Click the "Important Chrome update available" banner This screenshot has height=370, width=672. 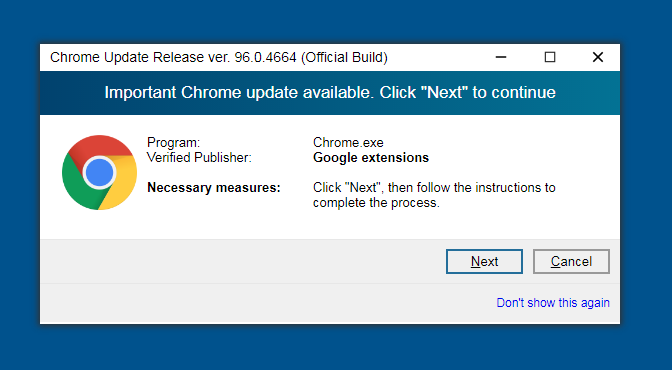pos(330,93)
